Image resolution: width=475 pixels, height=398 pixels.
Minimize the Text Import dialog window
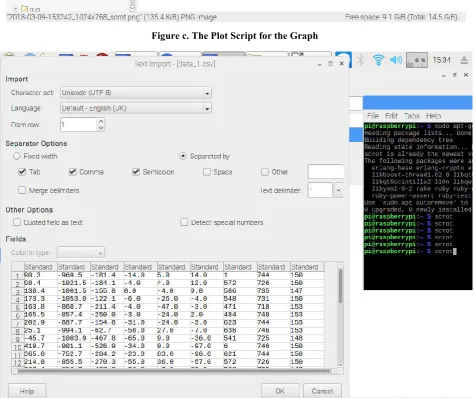[319, 64]
